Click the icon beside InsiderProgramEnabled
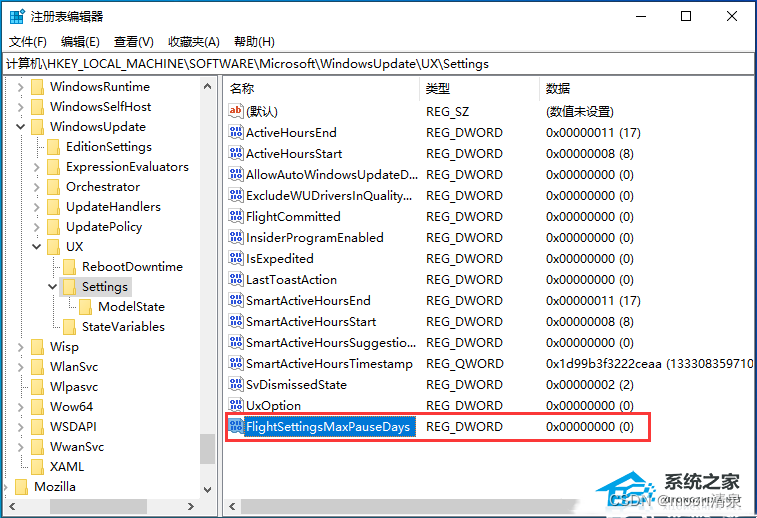This screenshot has height=518, width=757. (236, 238)
